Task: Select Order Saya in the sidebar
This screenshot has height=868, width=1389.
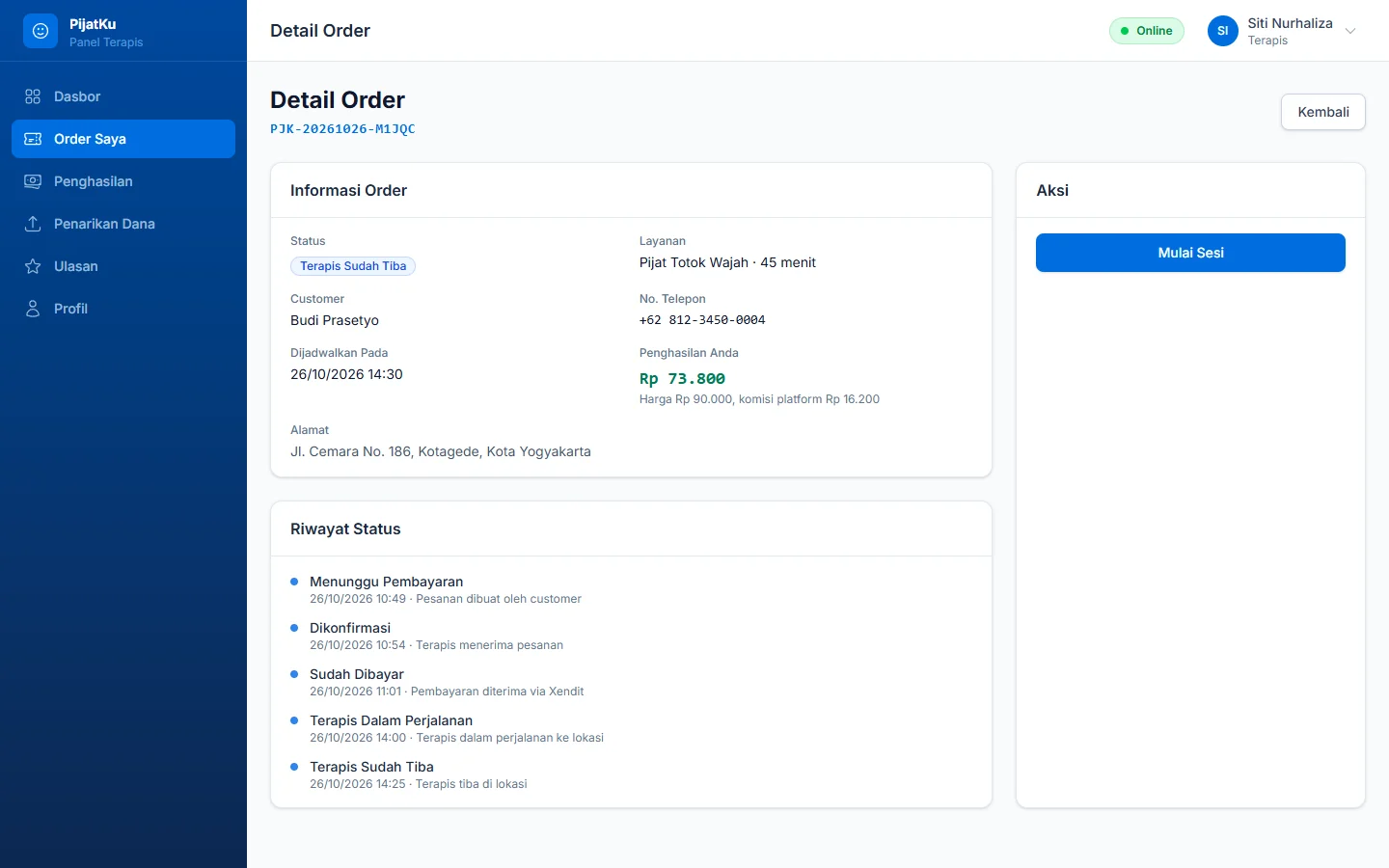Action: (123, 139)
